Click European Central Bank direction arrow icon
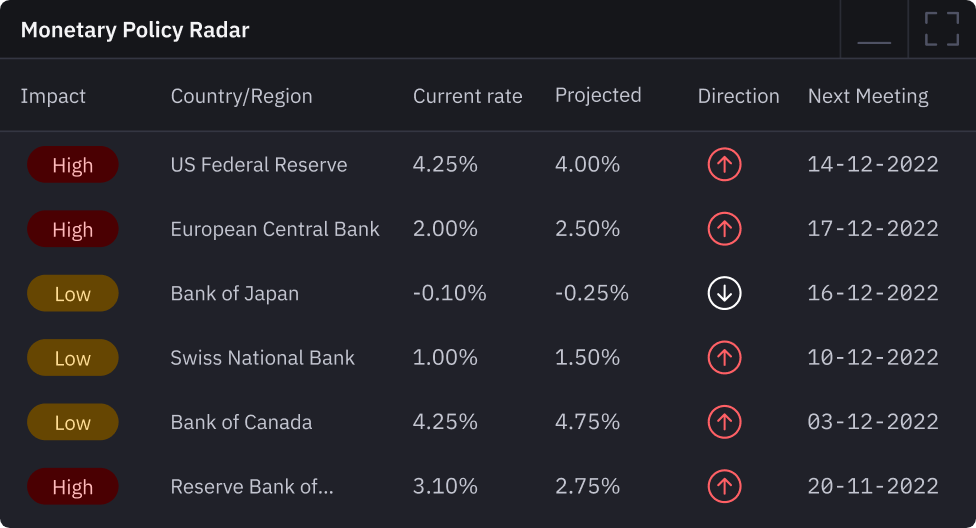The image size is (976, 528). [724, 229]
